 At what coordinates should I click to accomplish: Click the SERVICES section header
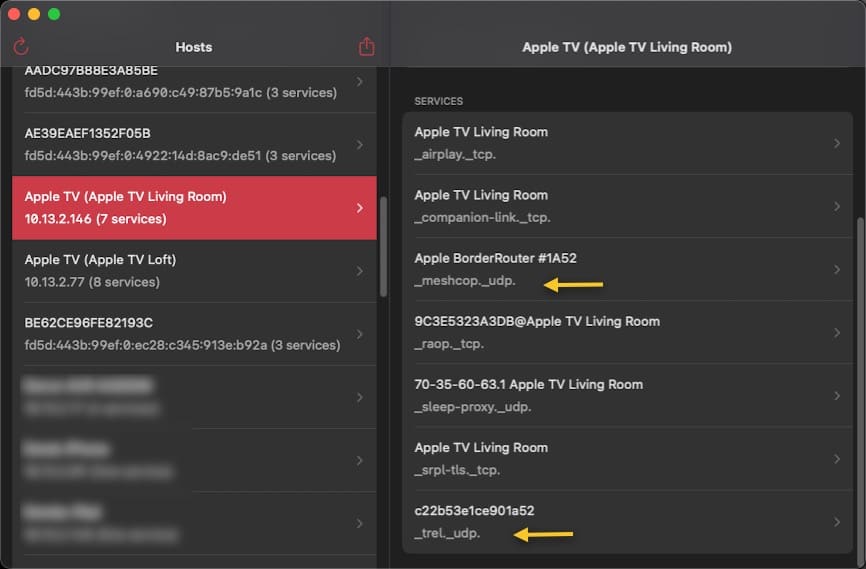click(x=439, y=101)
